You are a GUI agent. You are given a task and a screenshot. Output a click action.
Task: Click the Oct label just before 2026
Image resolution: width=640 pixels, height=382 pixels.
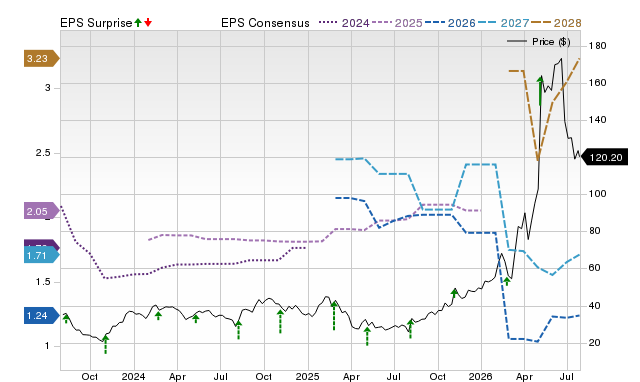click(x=438, y=376)
